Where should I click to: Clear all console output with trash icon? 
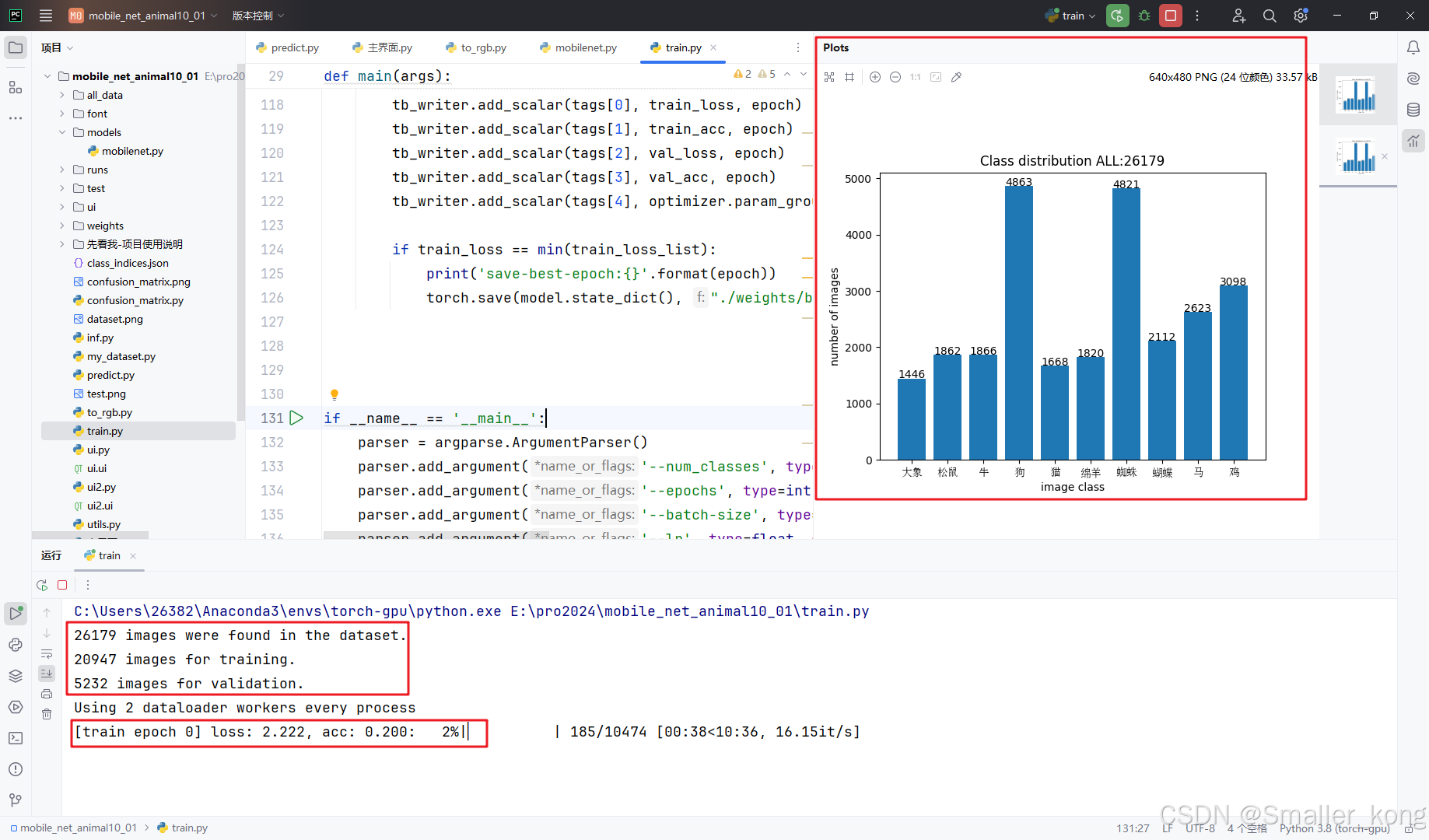pyautogui.click(x=47, y=714)
